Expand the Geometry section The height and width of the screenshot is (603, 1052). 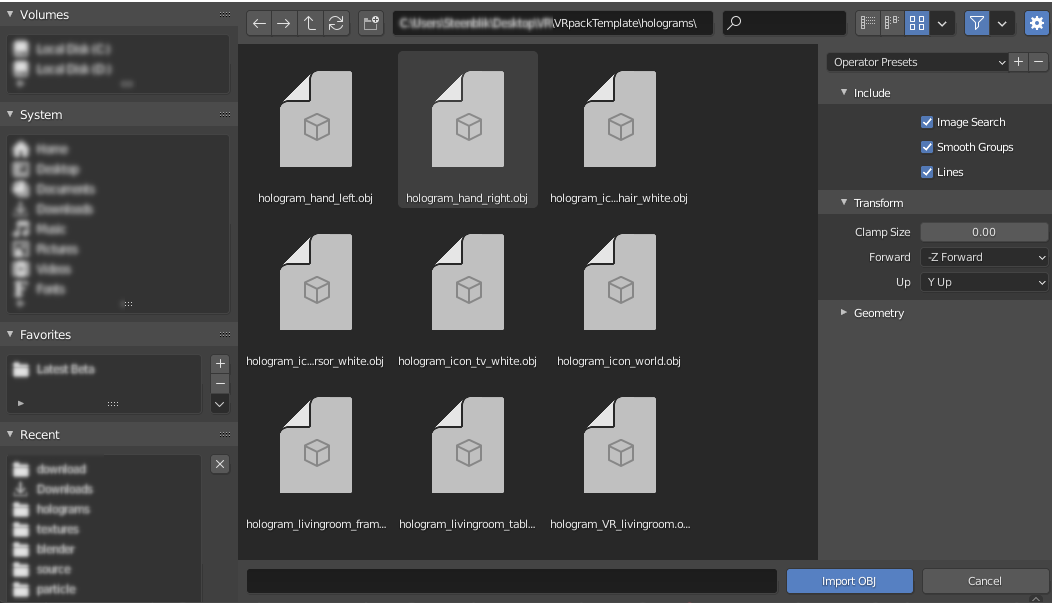[844, 313]
